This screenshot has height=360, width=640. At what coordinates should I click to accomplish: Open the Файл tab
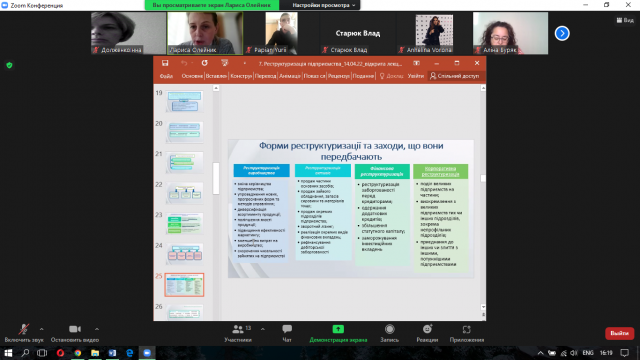[166, 76]
